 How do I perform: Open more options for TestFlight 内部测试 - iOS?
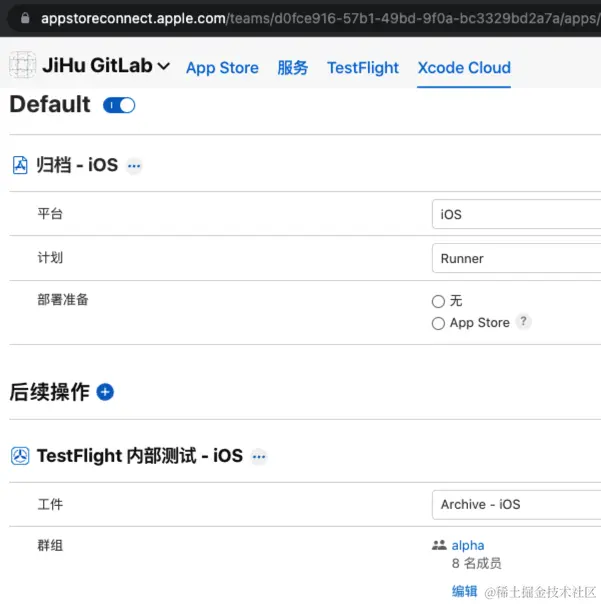pyautogui.click(x=259, y=457)
